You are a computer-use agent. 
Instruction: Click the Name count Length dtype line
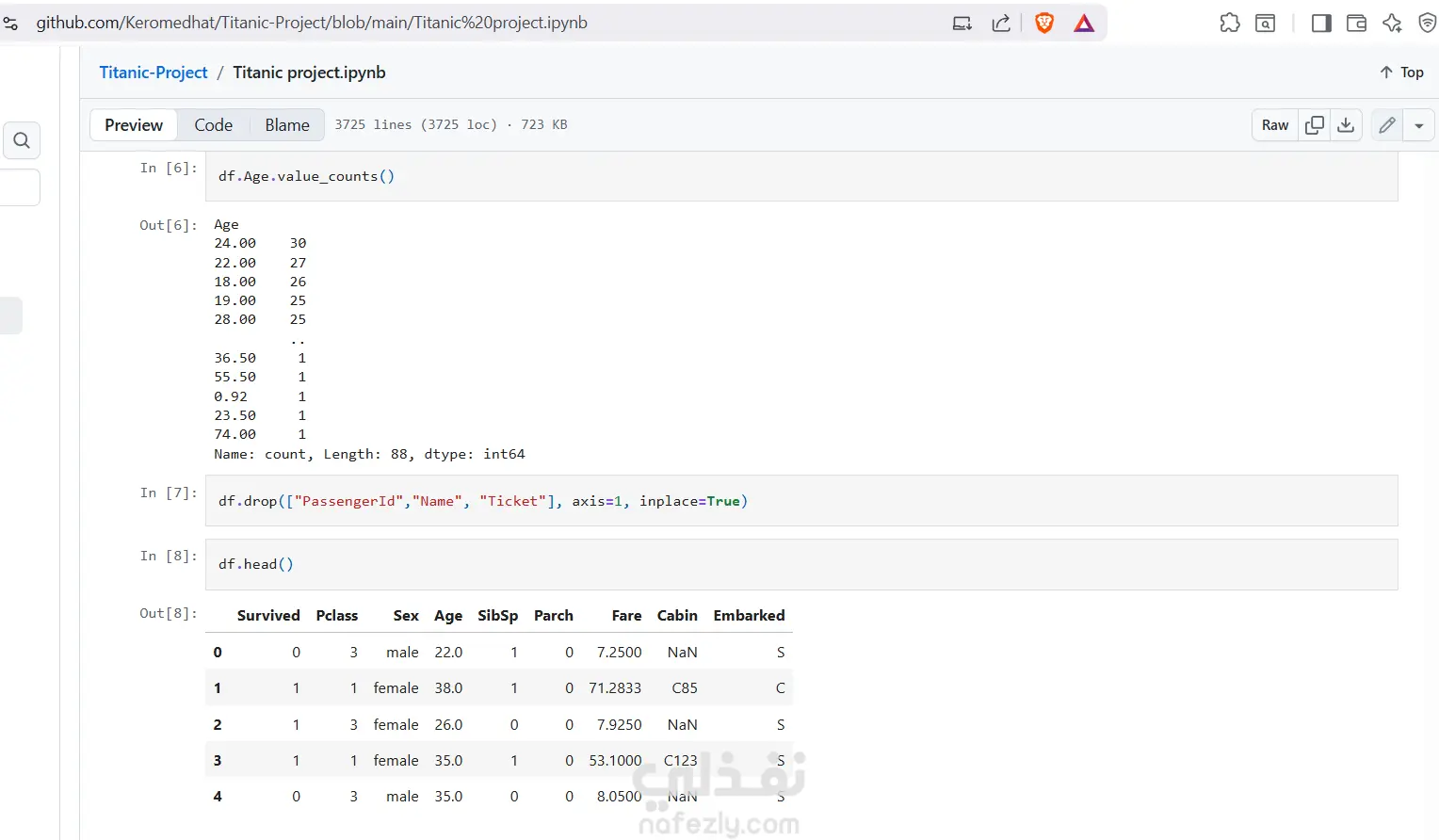click(x=369, y=454)
